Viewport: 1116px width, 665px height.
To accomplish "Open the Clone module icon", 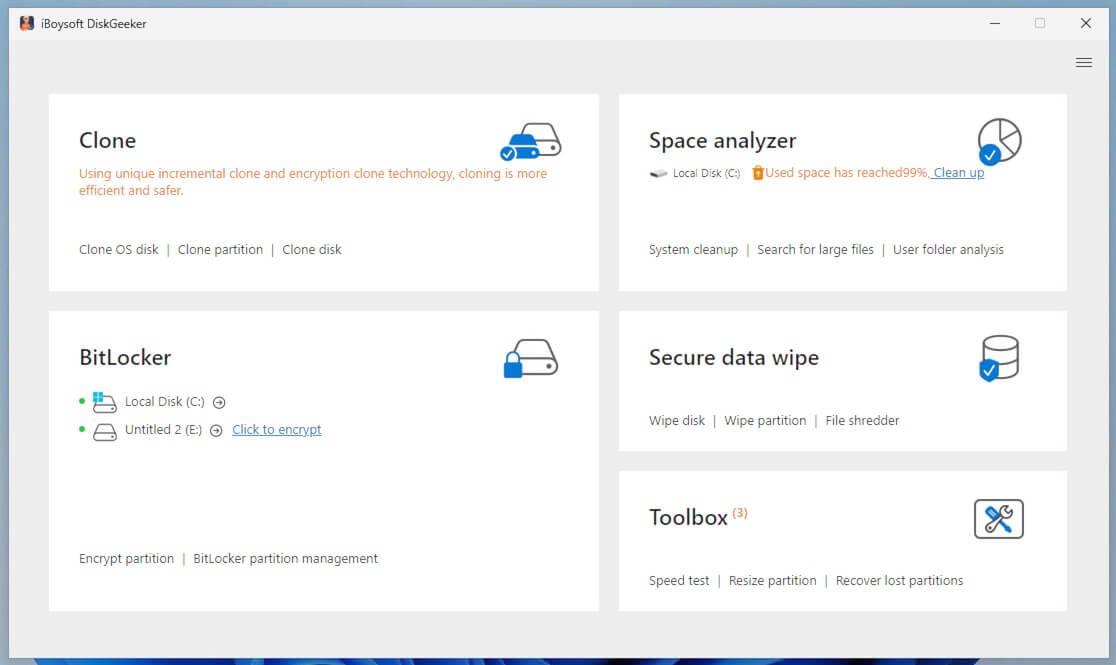I will 531,143.
